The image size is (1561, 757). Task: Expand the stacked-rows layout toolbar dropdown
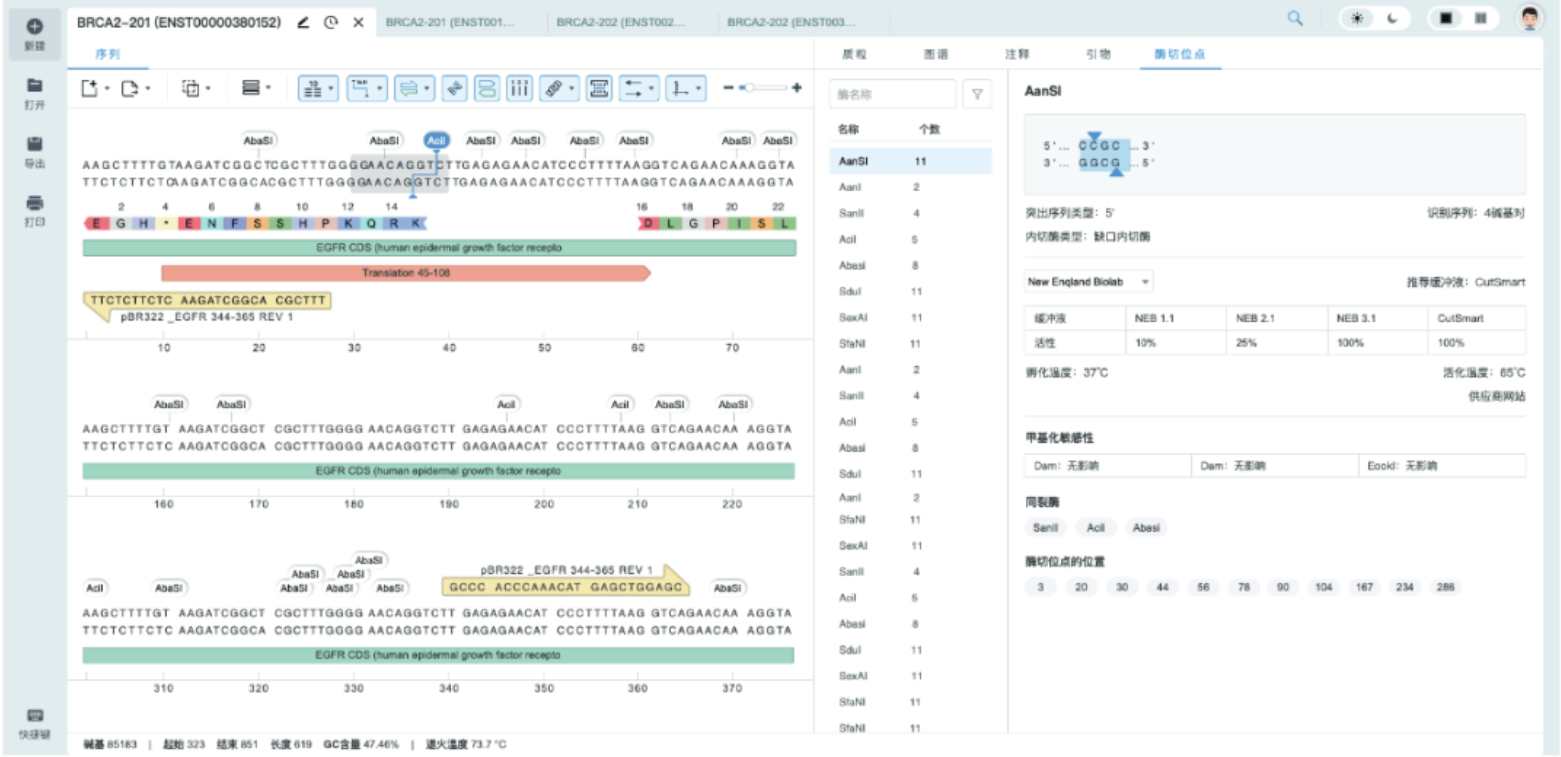click(x=257, y=89)
